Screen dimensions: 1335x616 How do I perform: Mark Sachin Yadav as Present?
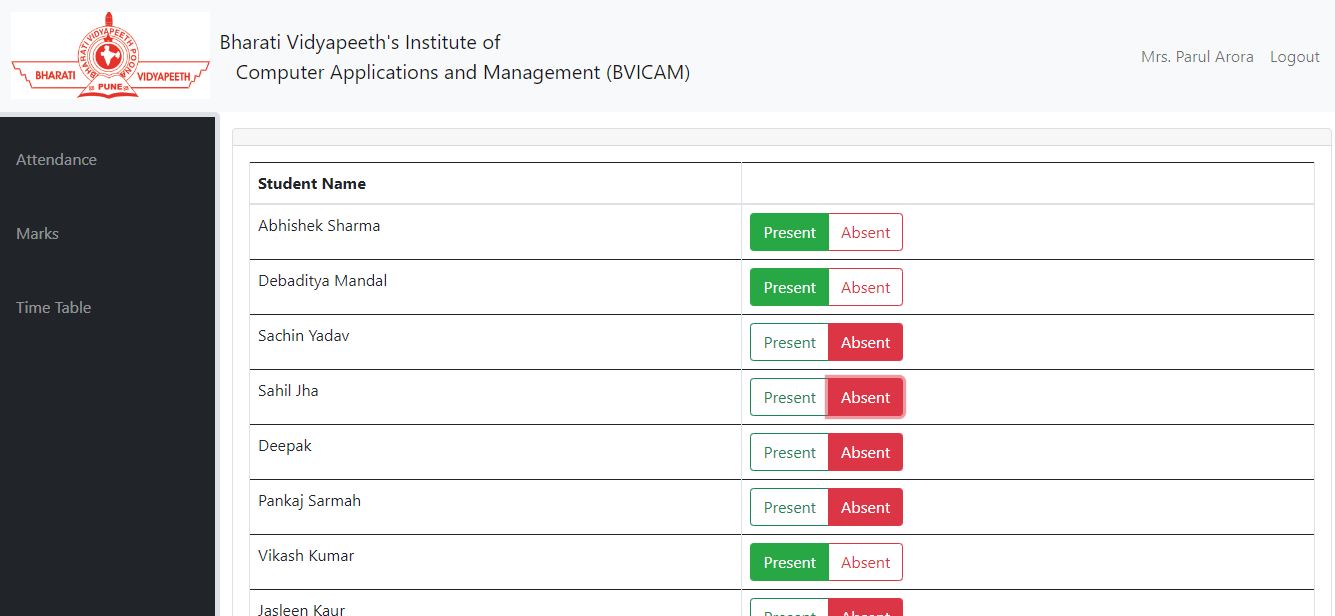pyautogui.click(x=789, y=342)
